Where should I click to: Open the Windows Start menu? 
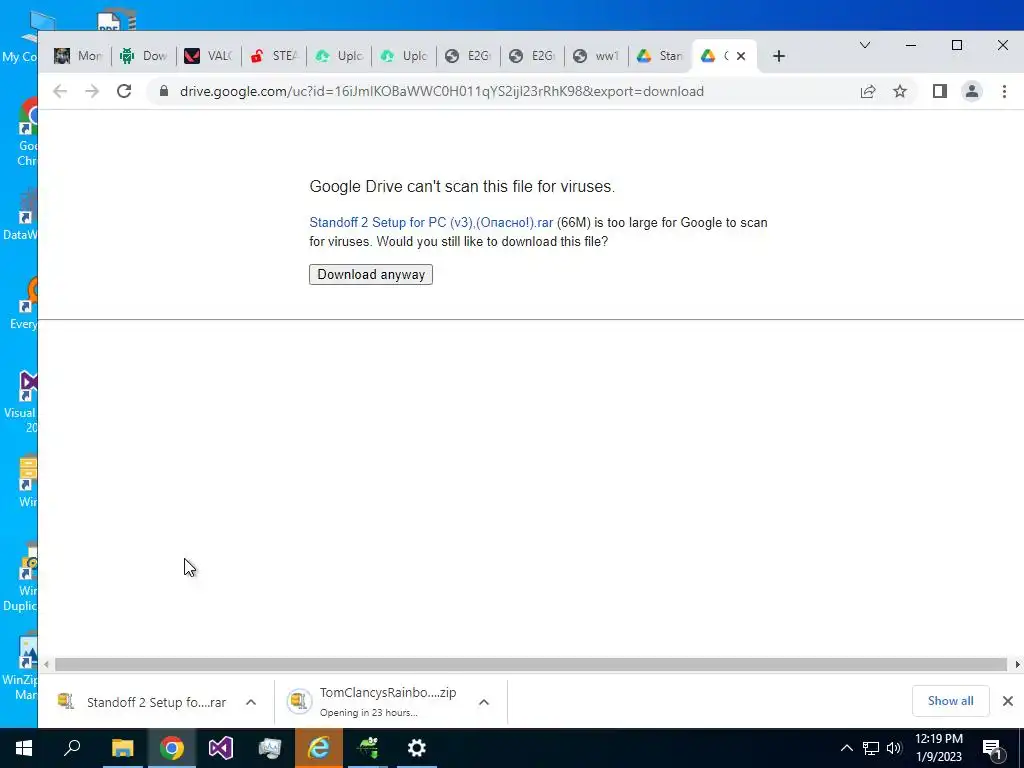(x=24, y=748)
